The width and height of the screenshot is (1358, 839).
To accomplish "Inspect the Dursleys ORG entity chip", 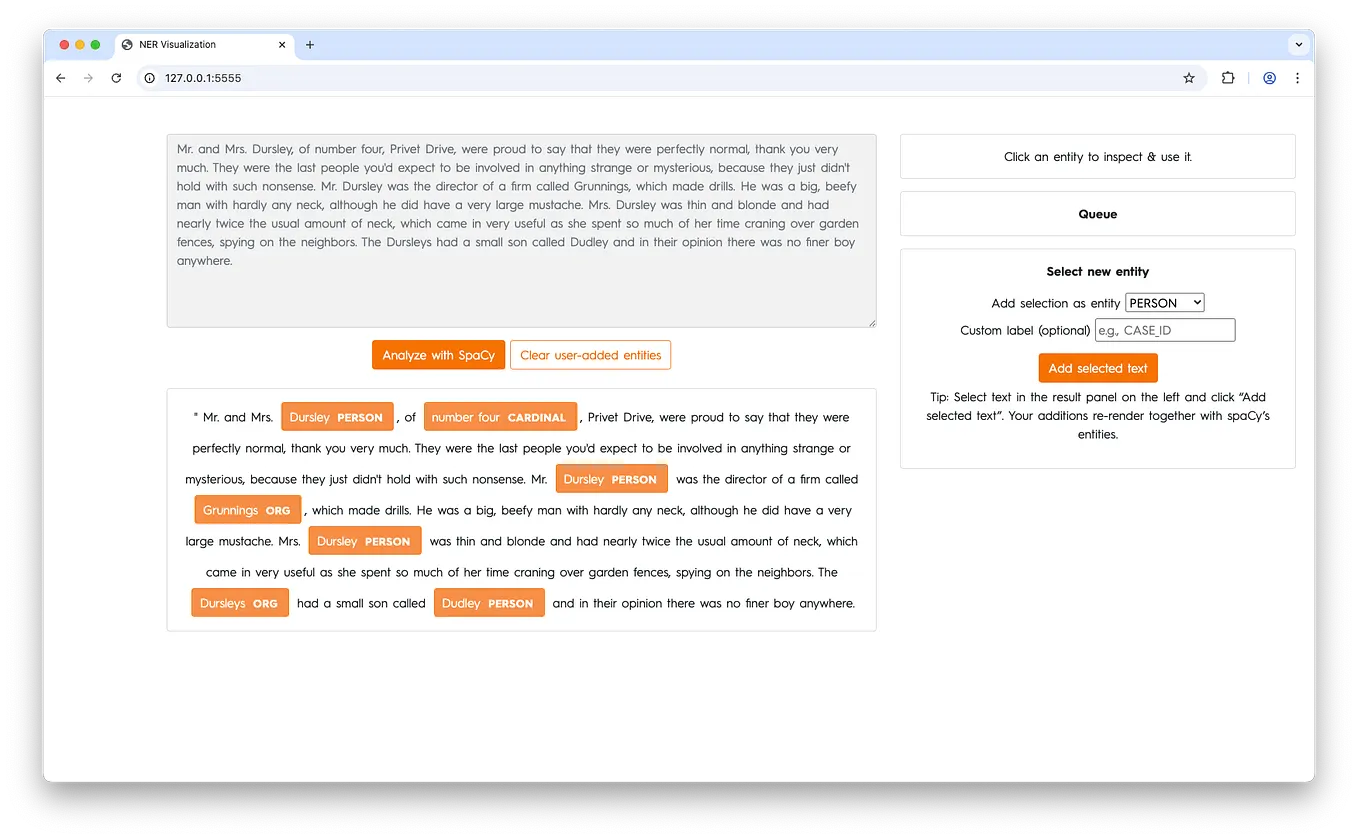I will point(239,602).
